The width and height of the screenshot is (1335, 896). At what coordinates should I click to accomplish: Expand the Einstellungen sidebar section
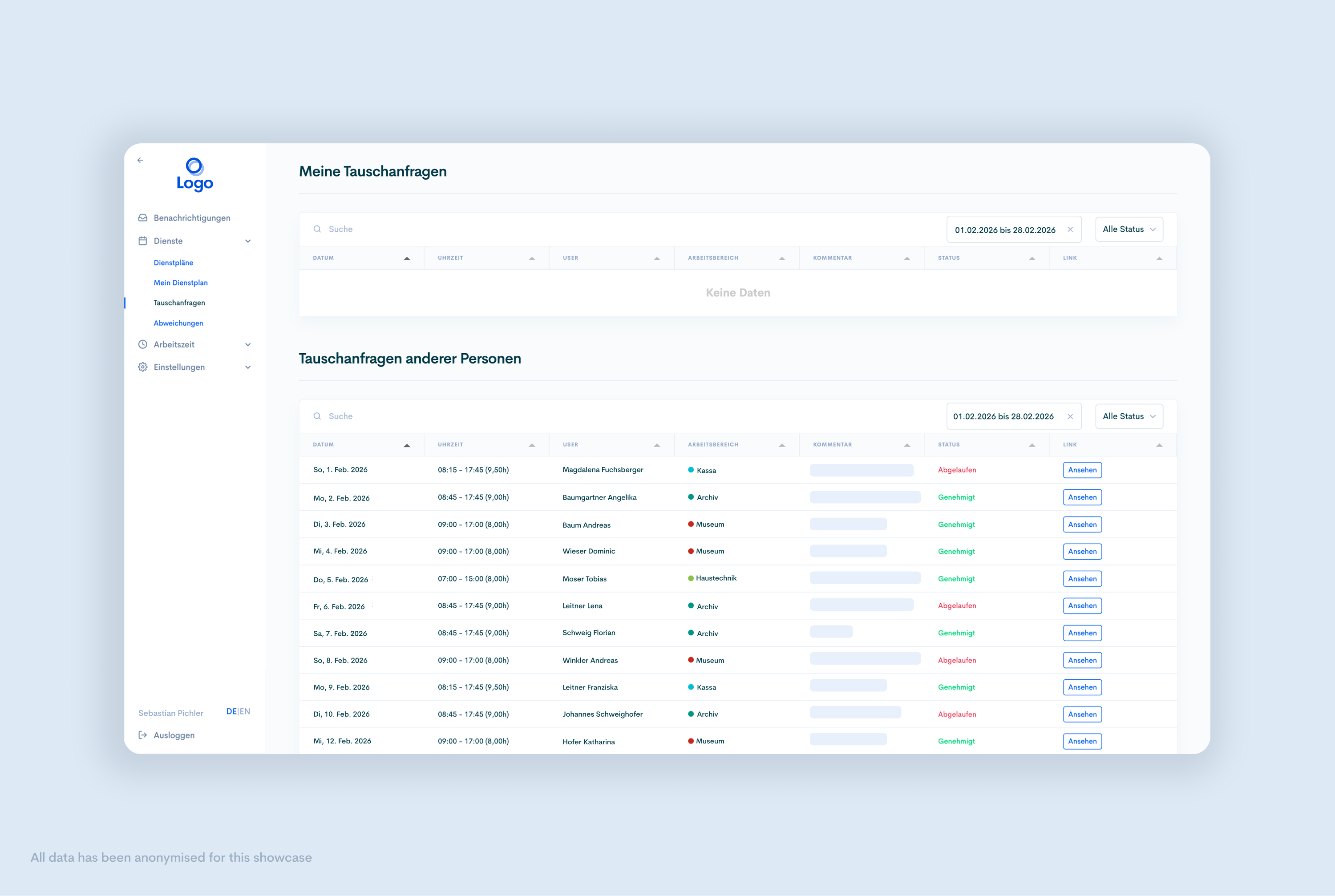[x=247, y=367]
